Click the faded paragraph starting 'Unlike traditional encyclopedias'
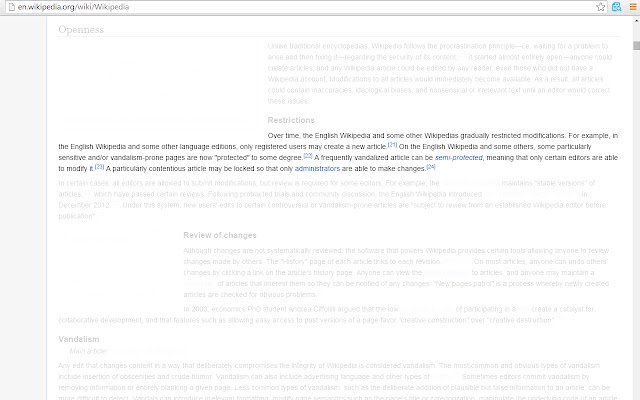This screenshot has width=640, height=400. [x=440, y=73]
